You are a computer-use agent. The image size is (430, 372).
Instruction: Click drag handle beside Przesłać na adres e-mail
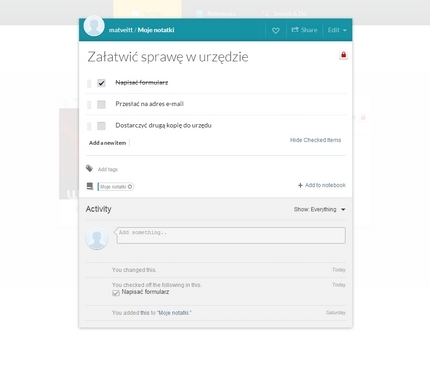[89, 105]
